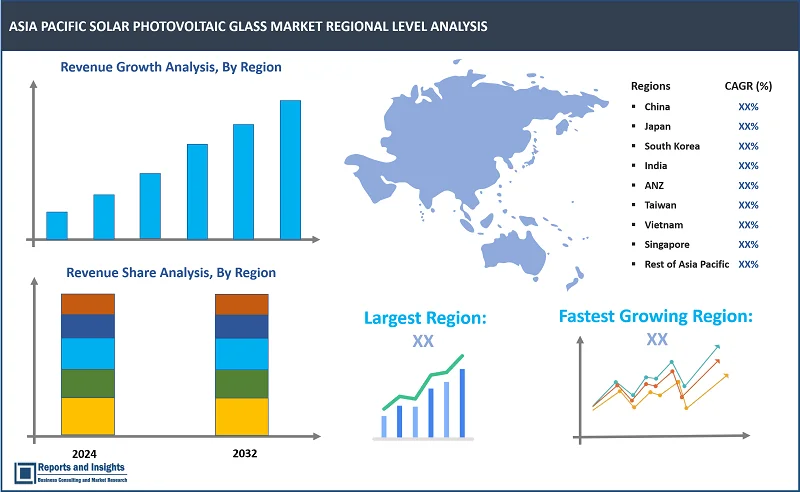Click the main title banner text
Viewport: 800px width, 492px height.
coord(248,27)
